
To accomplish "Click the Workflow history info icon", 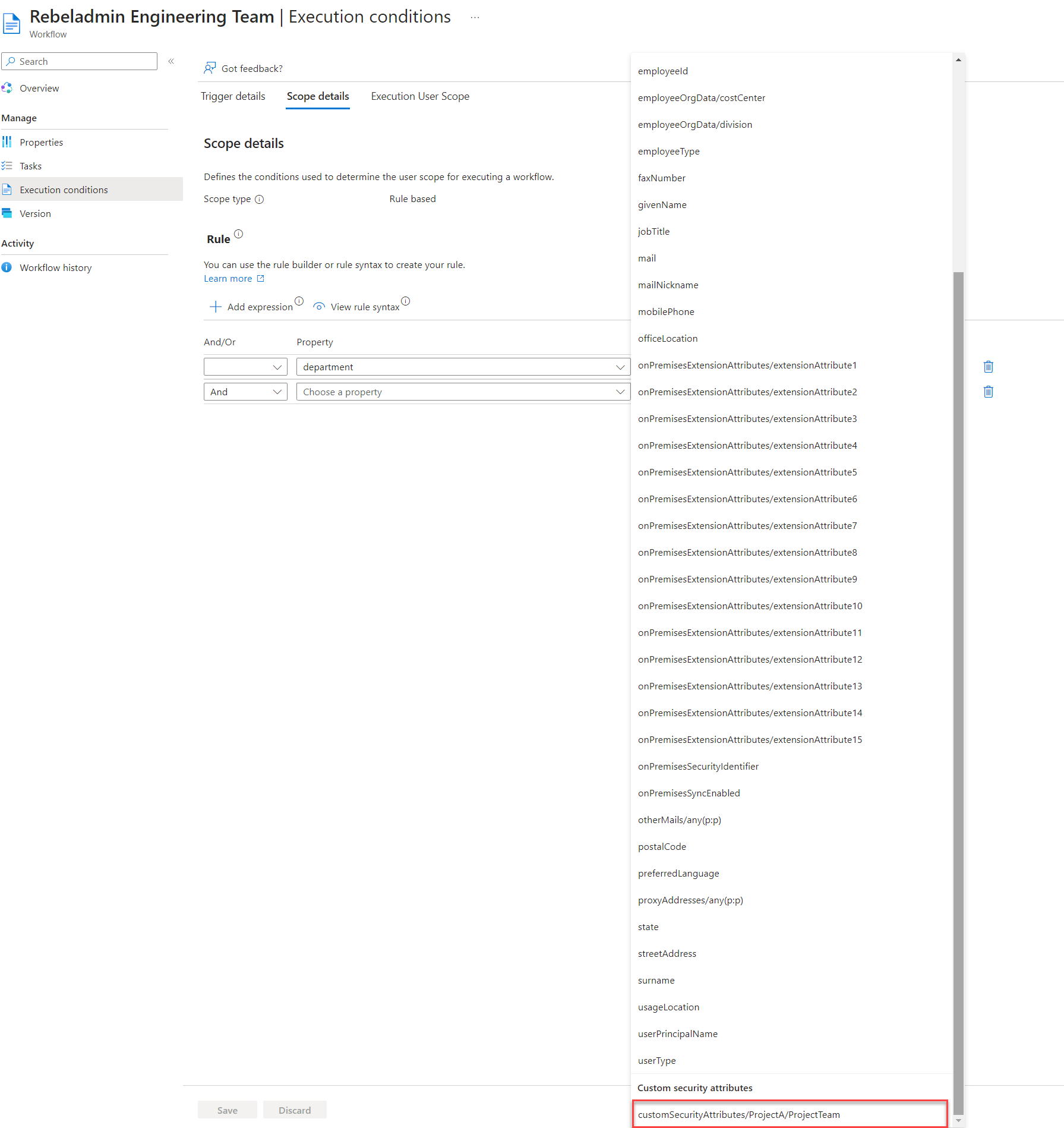I will [7, 267].
